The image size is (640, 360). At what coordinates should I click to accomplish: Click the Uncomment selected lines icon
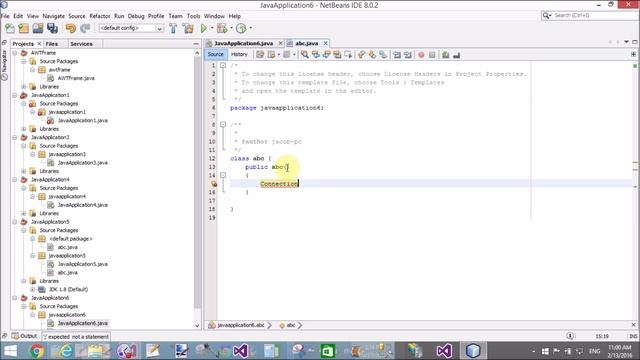coord(456,55)
